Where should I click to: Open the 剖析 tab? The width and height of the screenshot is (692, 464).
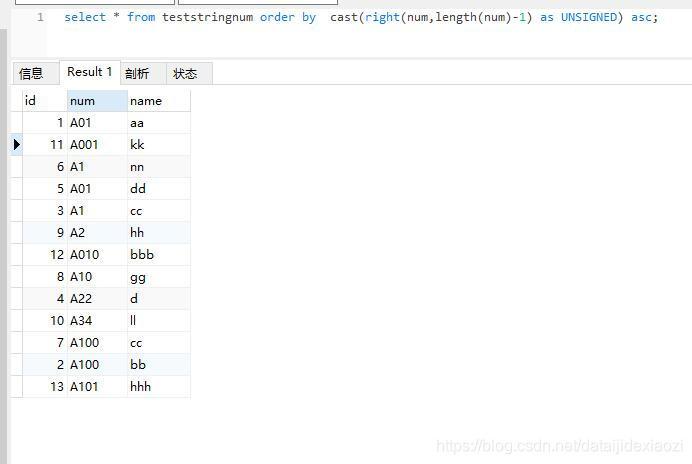pos(143,73)
